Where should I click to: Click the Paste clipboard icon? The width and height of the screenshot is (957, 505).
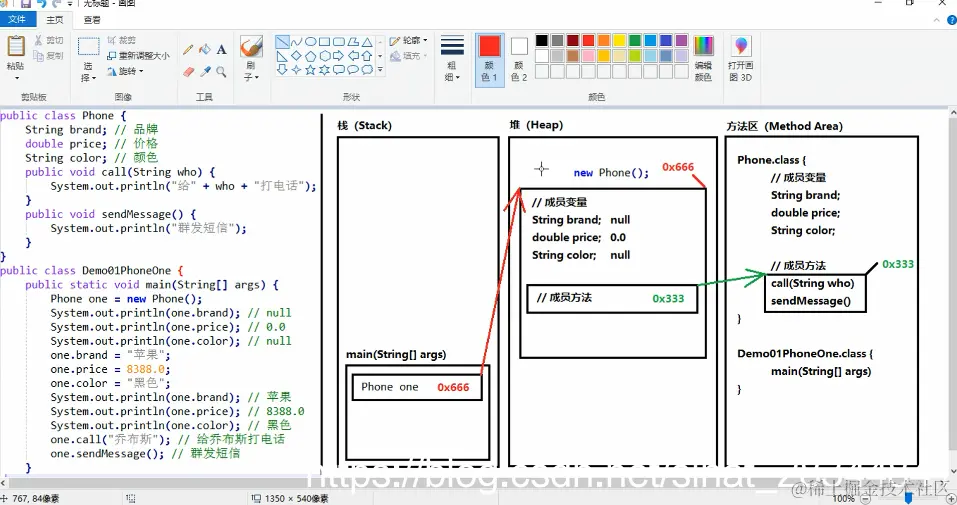[16, 46]
